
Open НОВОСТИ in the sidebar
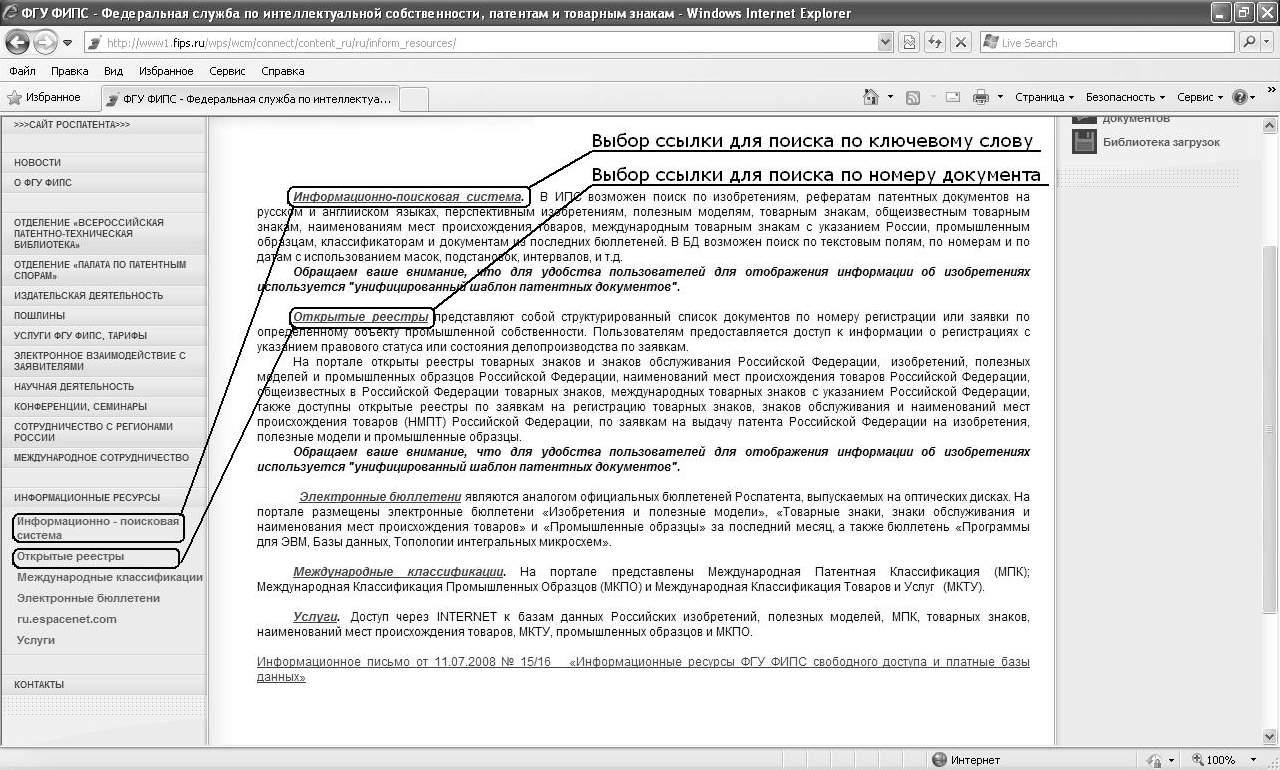[x=38, y=162]
